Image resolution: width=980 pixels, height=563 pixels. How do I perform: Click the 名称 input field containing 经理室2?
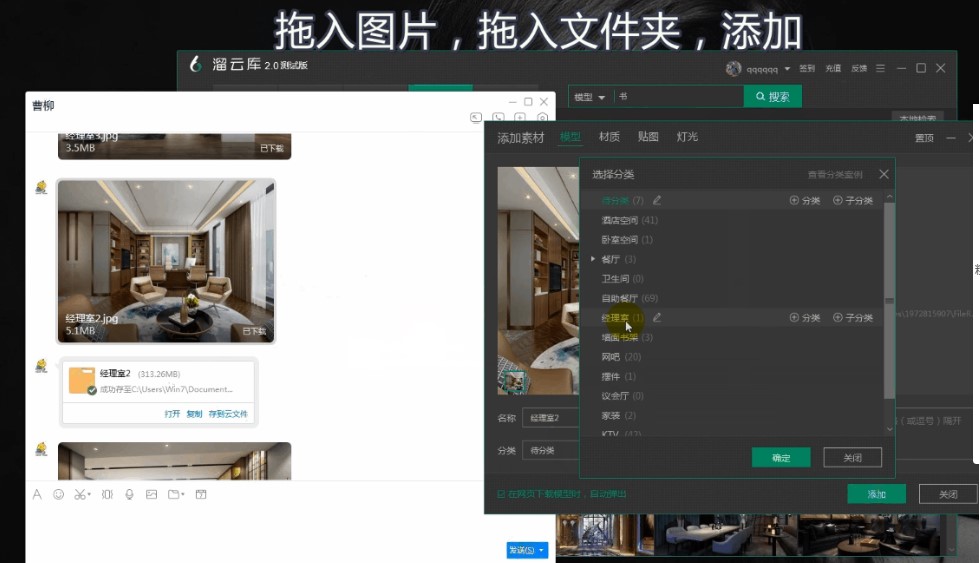[x=551, y=417]
